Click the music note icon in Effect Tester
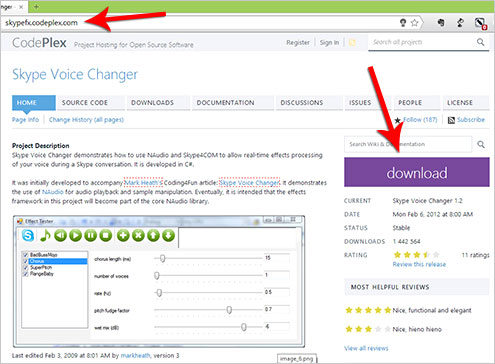 click(x=45, y=235)
